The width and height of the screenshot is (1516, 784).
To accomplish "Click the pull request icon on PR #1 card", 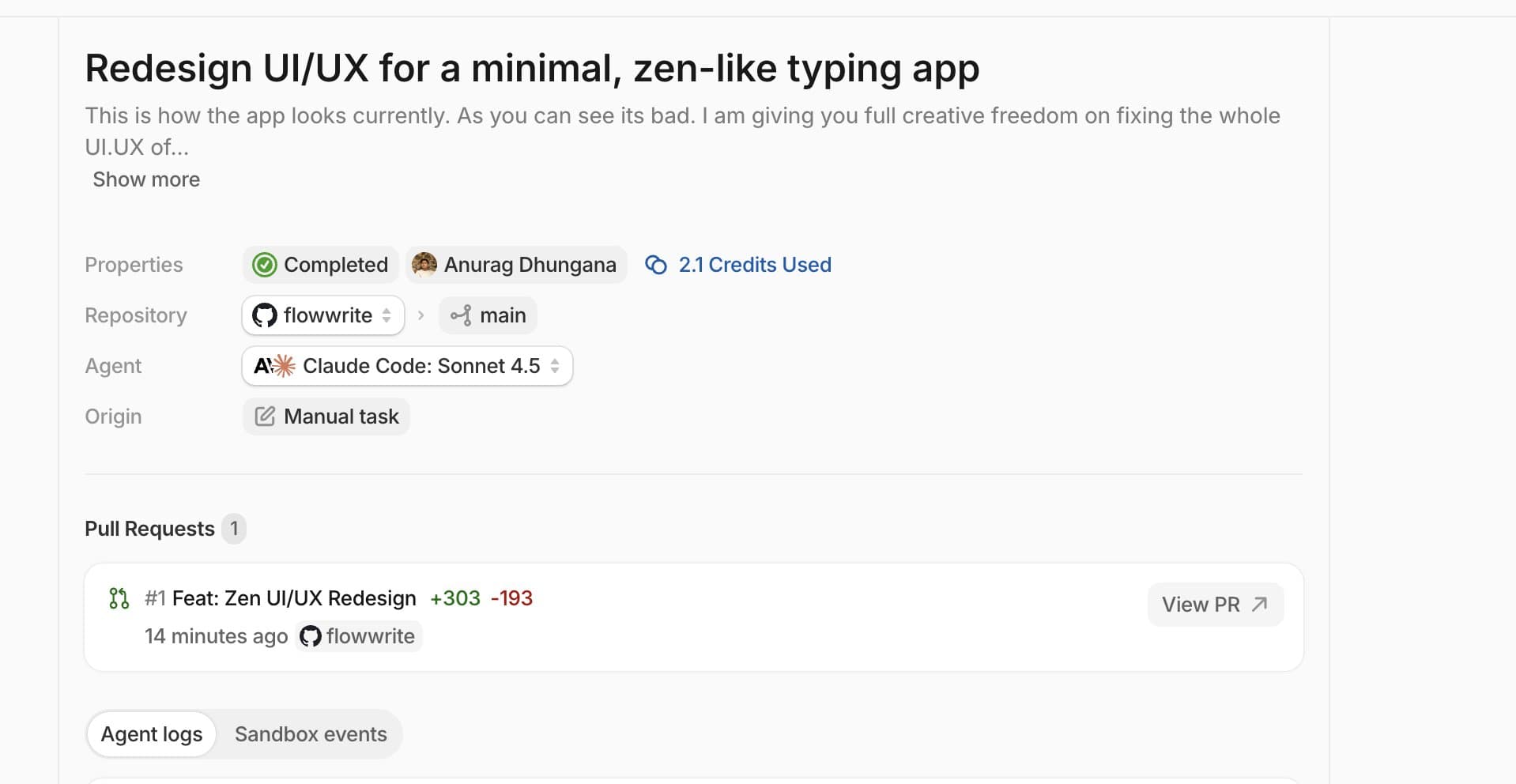I will click(x=118, y=598).
